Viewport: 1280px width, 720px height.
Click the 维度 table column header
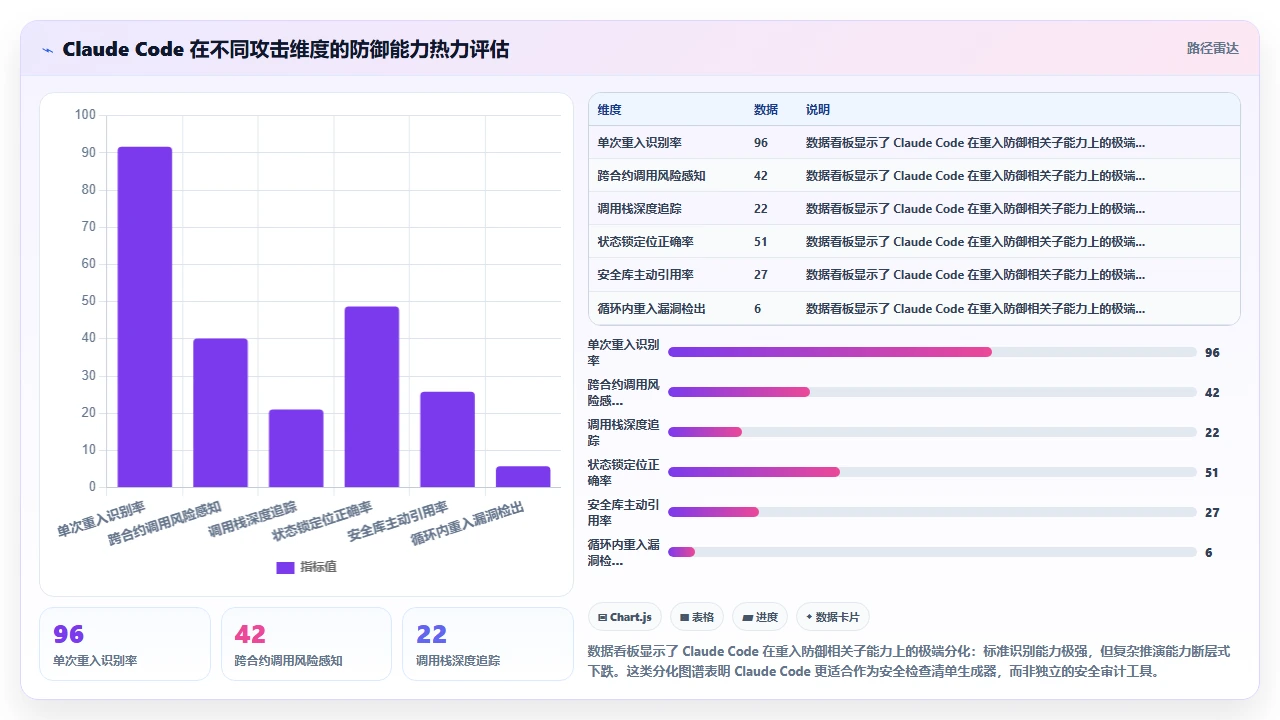tap(609, 110)
